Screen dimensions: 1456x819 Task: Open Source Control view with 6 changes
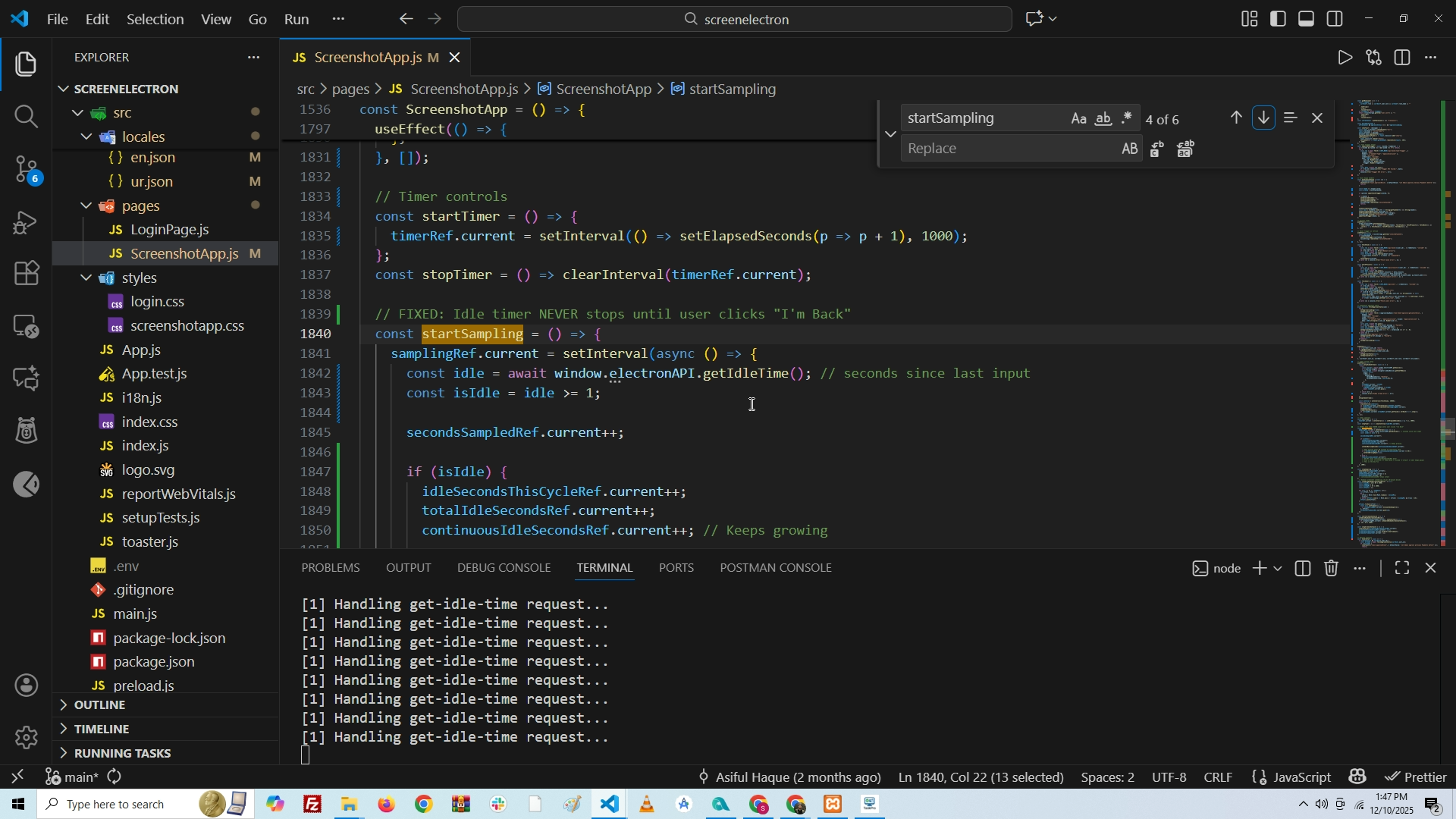point(26,168)
